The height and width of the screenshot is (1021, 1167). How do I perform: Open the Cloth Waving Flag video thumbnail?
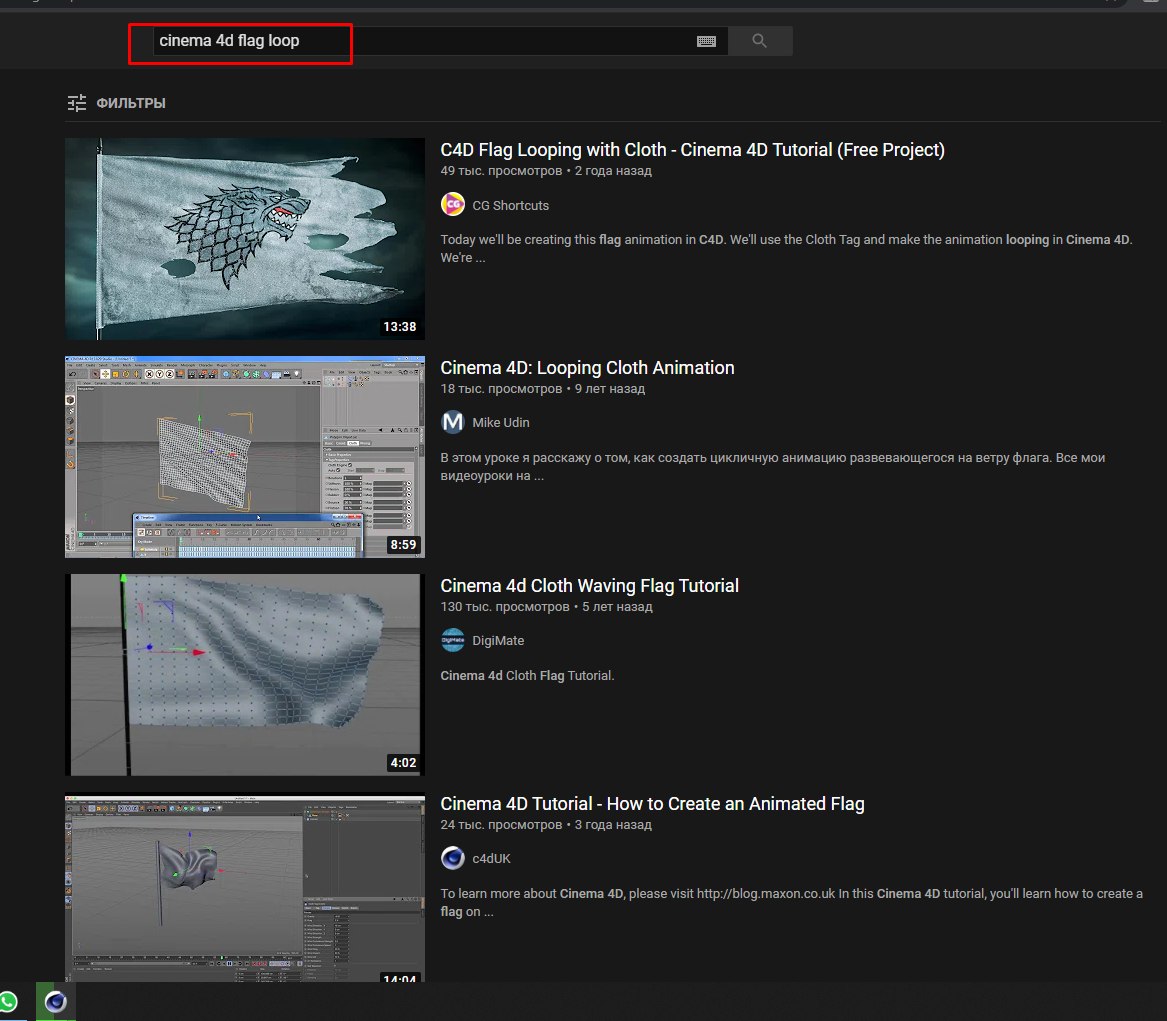click(245, 675)
